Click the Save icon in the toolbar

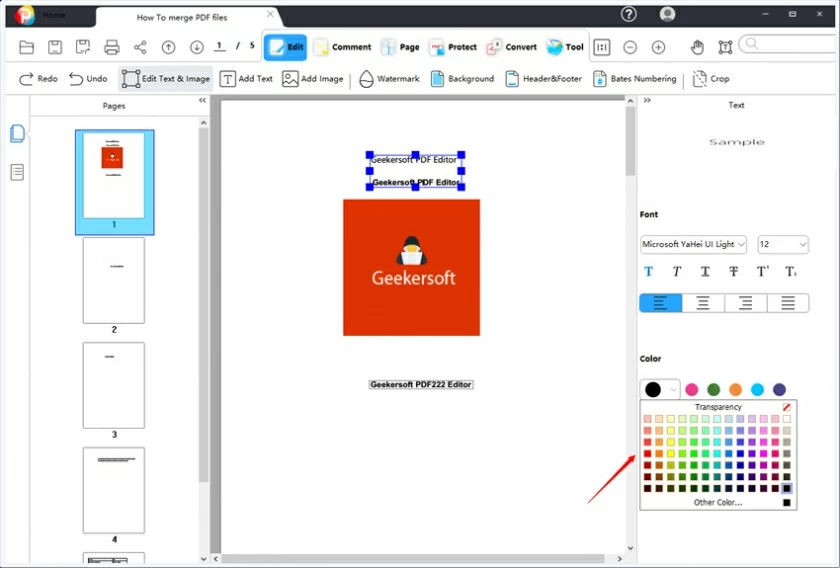pyautogui.click(x=55, y=47)
